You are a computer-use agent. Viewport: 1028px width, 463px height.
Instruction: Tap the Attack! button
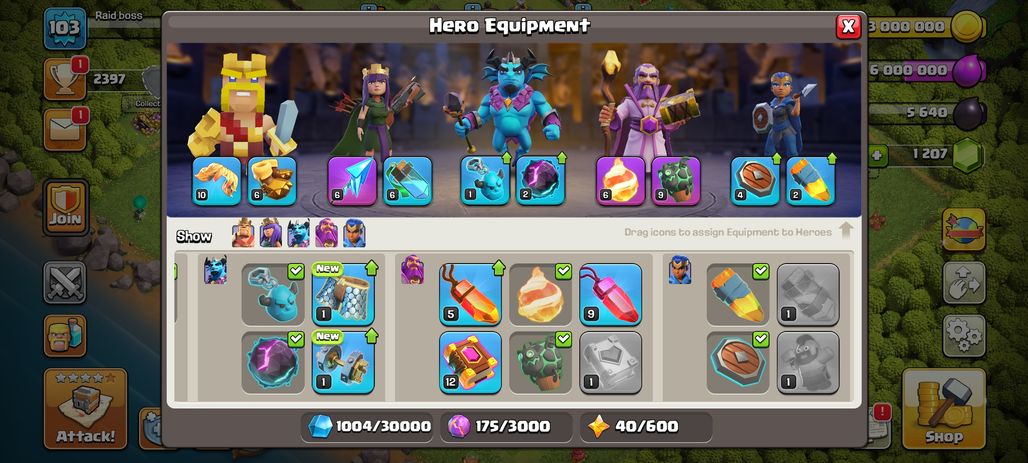click(x=85, y=409)
